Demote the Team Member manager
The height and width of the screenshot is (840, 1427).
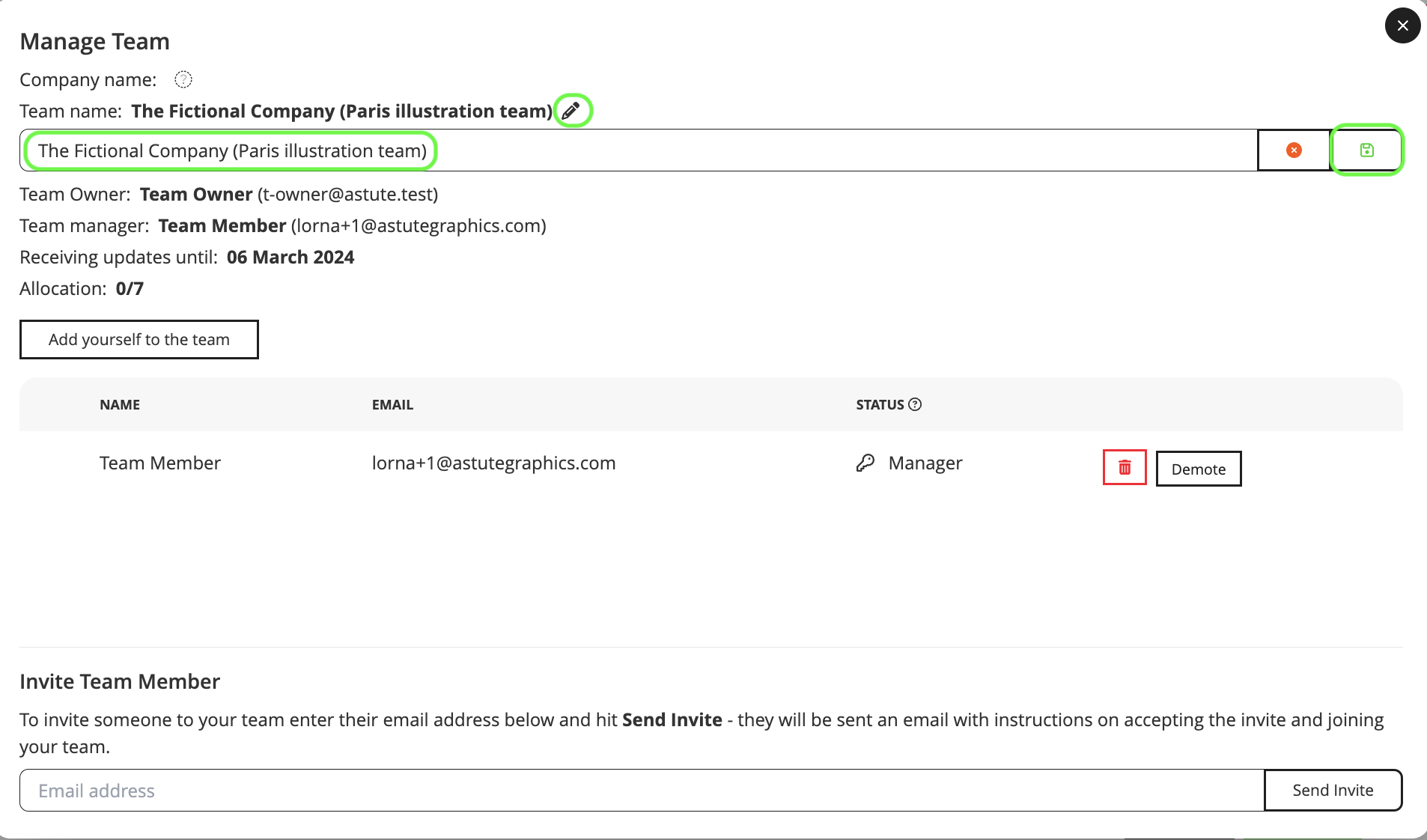click(x=1198, y=469)
